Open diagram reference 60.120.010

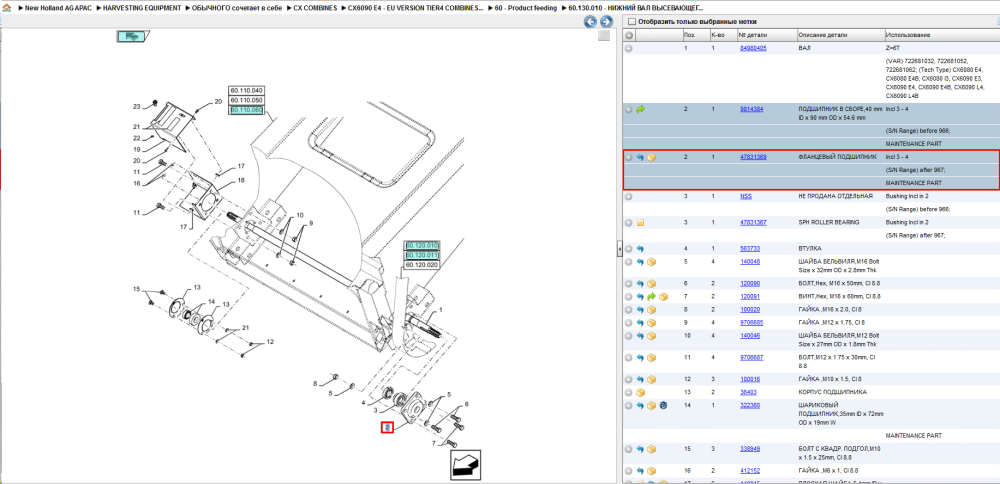422,246
